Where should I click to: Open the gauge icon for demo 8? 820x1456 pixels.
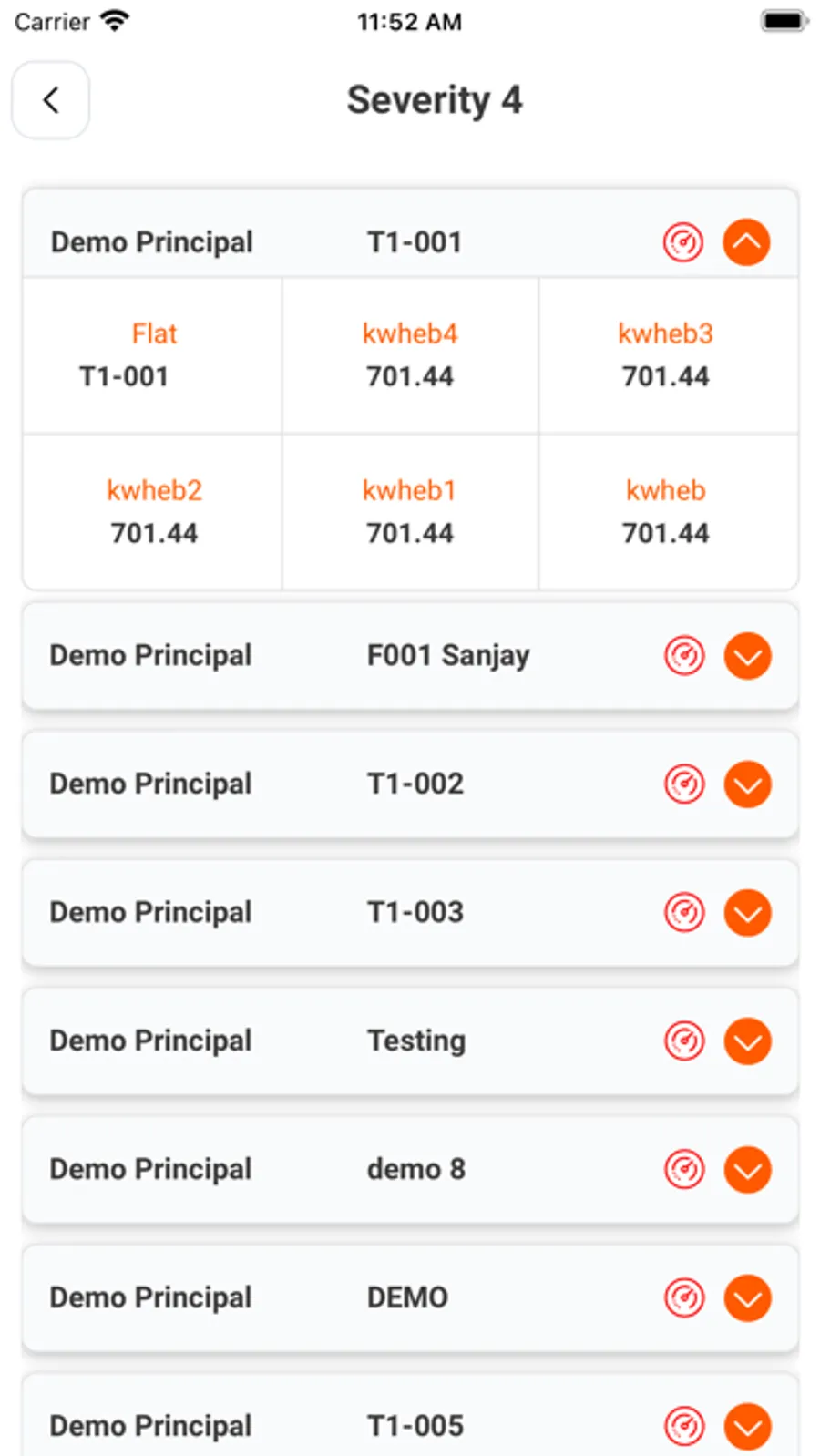click(684, 1170)
